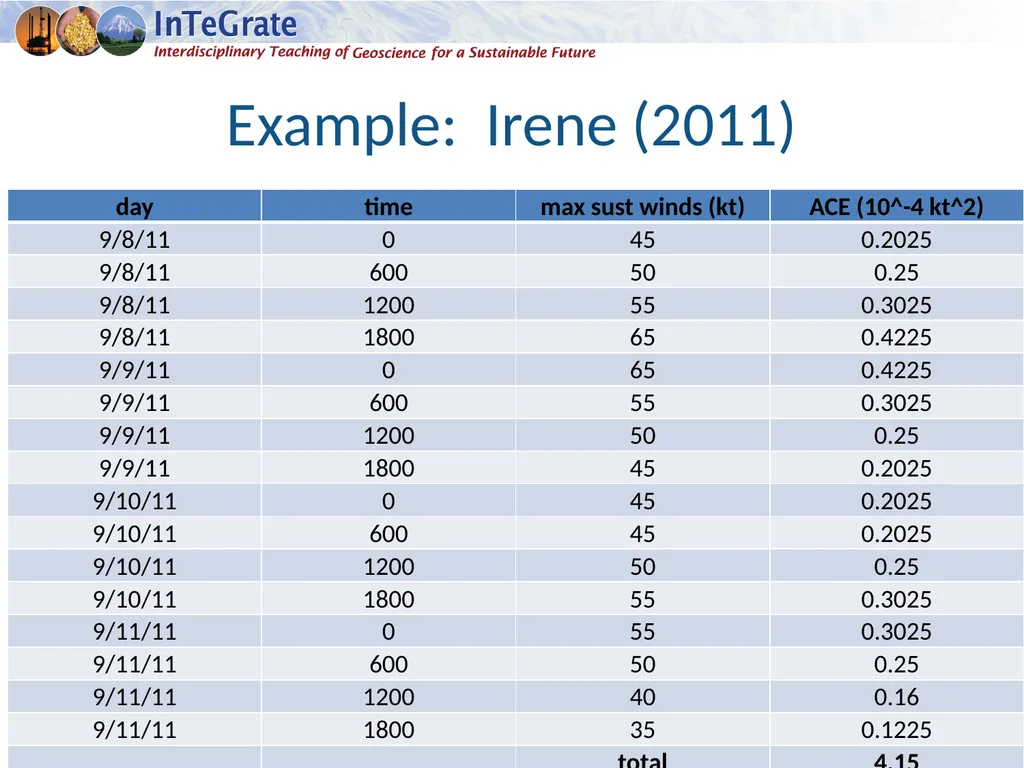Screen dimensions: 1024x768
Task: Select ACE 0.3025 for 9/10/11 at 1800
Action: [897, 598]
